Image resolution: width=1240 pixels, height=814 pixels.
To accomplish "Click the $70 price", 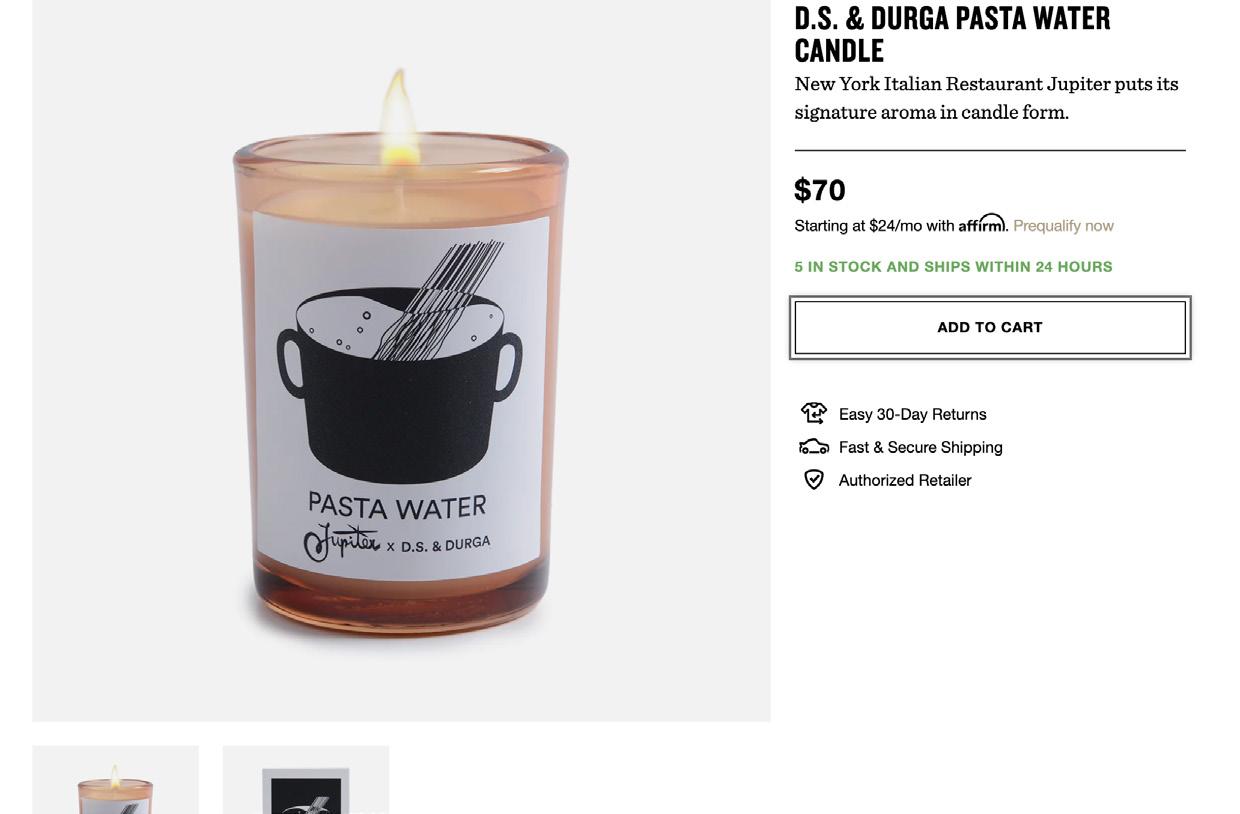I will pyautogui.click(x=820, y=190).
